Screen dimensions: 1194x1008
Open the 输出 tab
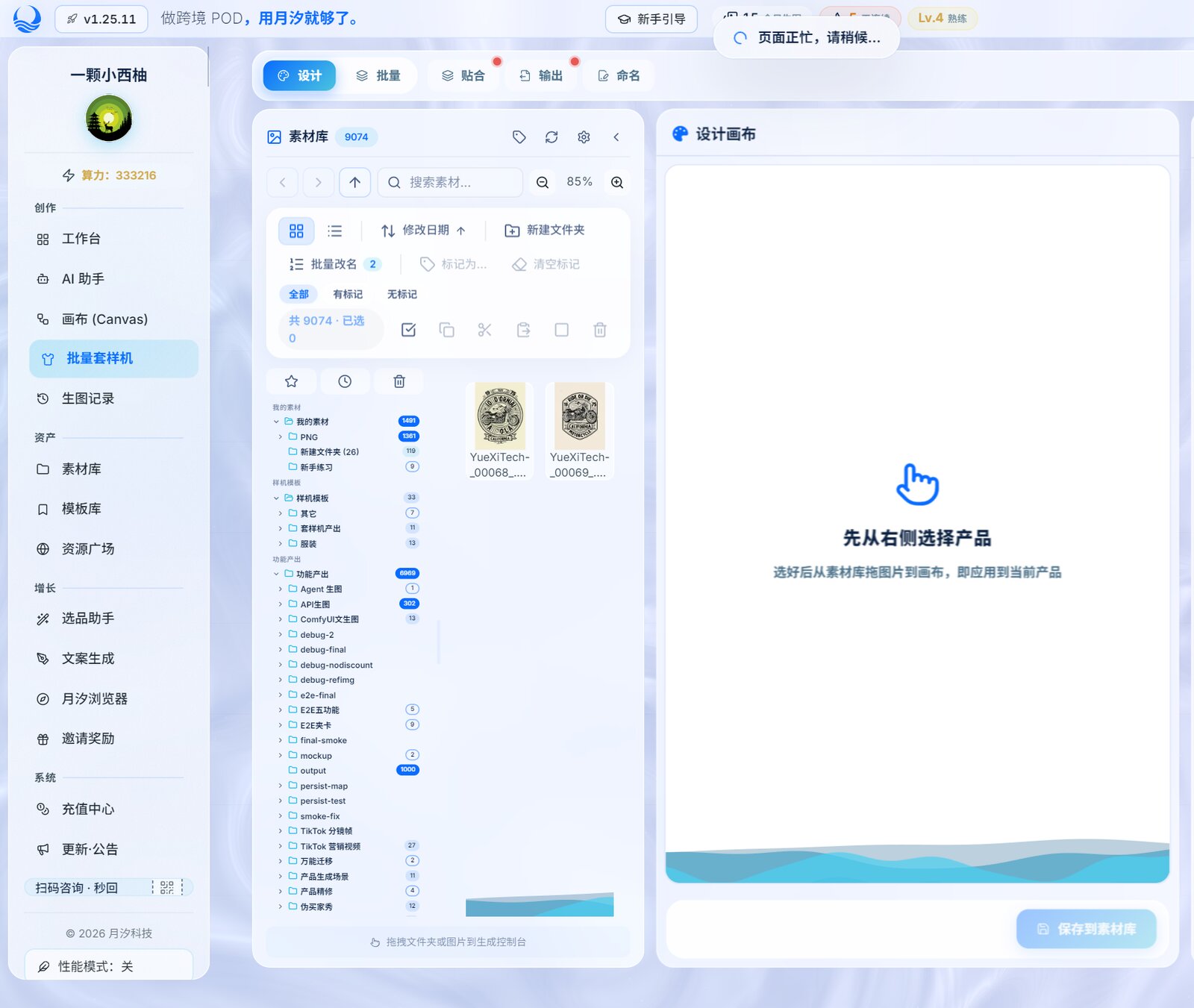[x=541, y=75]
